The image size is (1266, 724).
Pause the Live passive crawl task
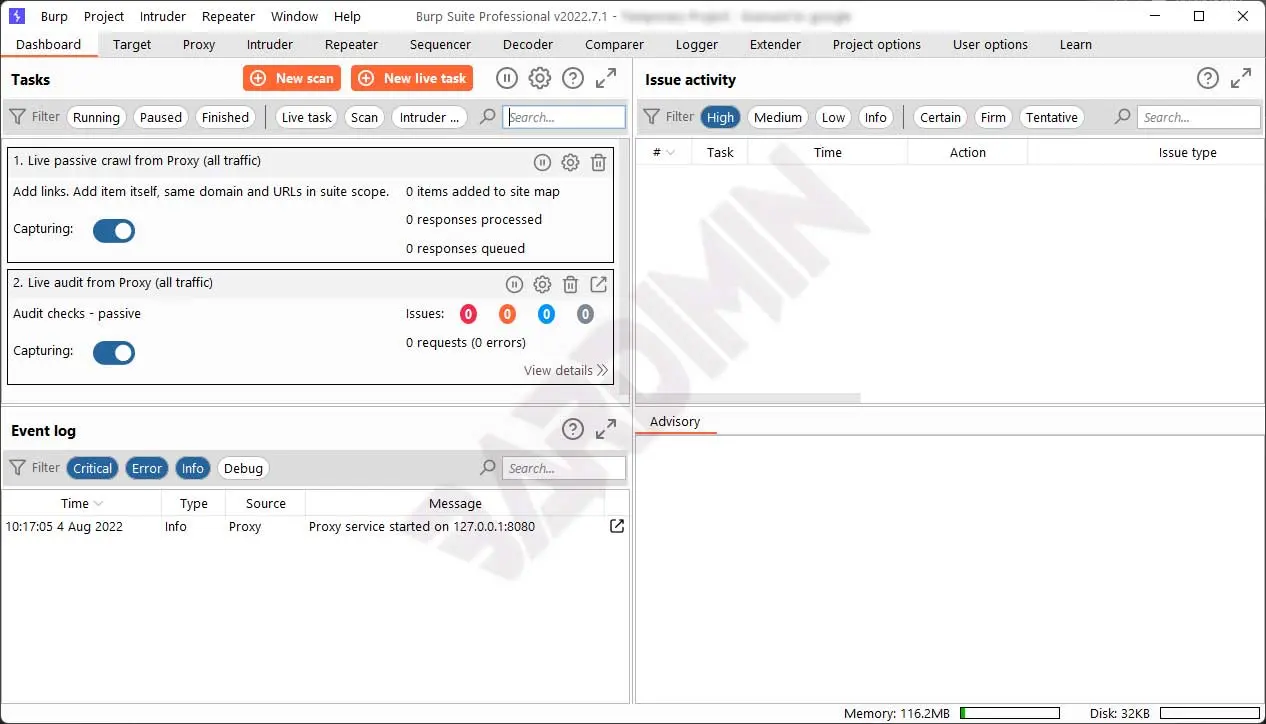[x=542, y=162]
